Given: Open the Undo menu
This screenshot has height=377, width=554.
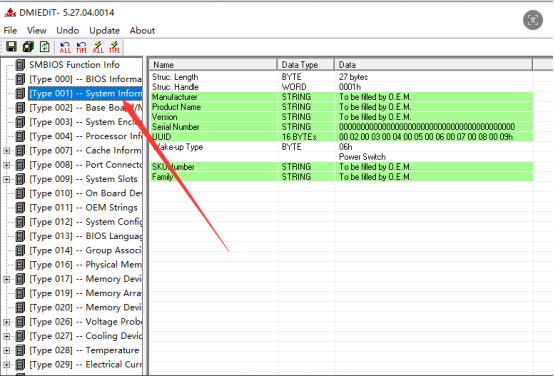Looking at the screenshot, I should pos(67,30).
